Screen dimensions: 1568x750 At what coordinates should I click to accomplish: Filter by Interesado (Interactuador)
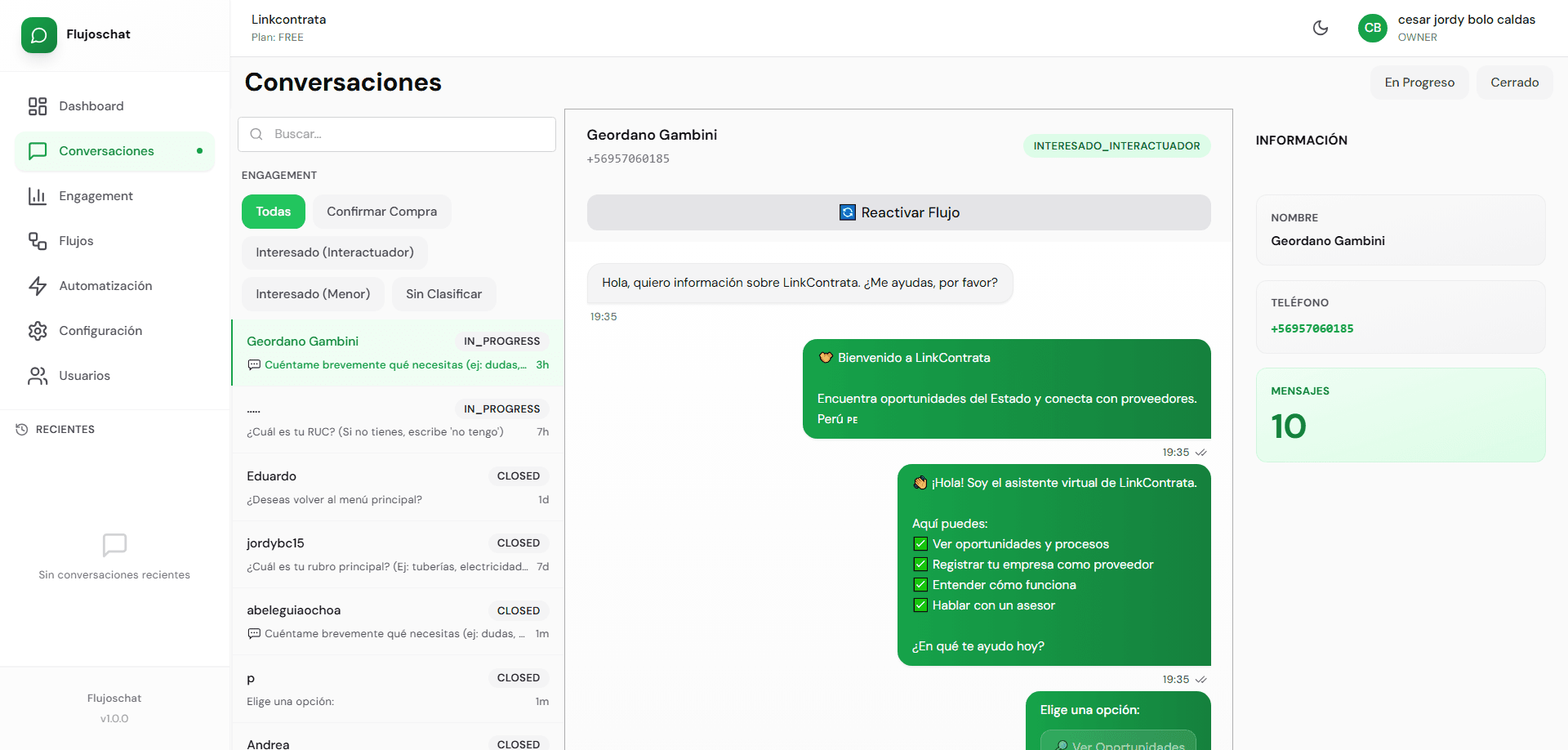[x=335, y=252]
